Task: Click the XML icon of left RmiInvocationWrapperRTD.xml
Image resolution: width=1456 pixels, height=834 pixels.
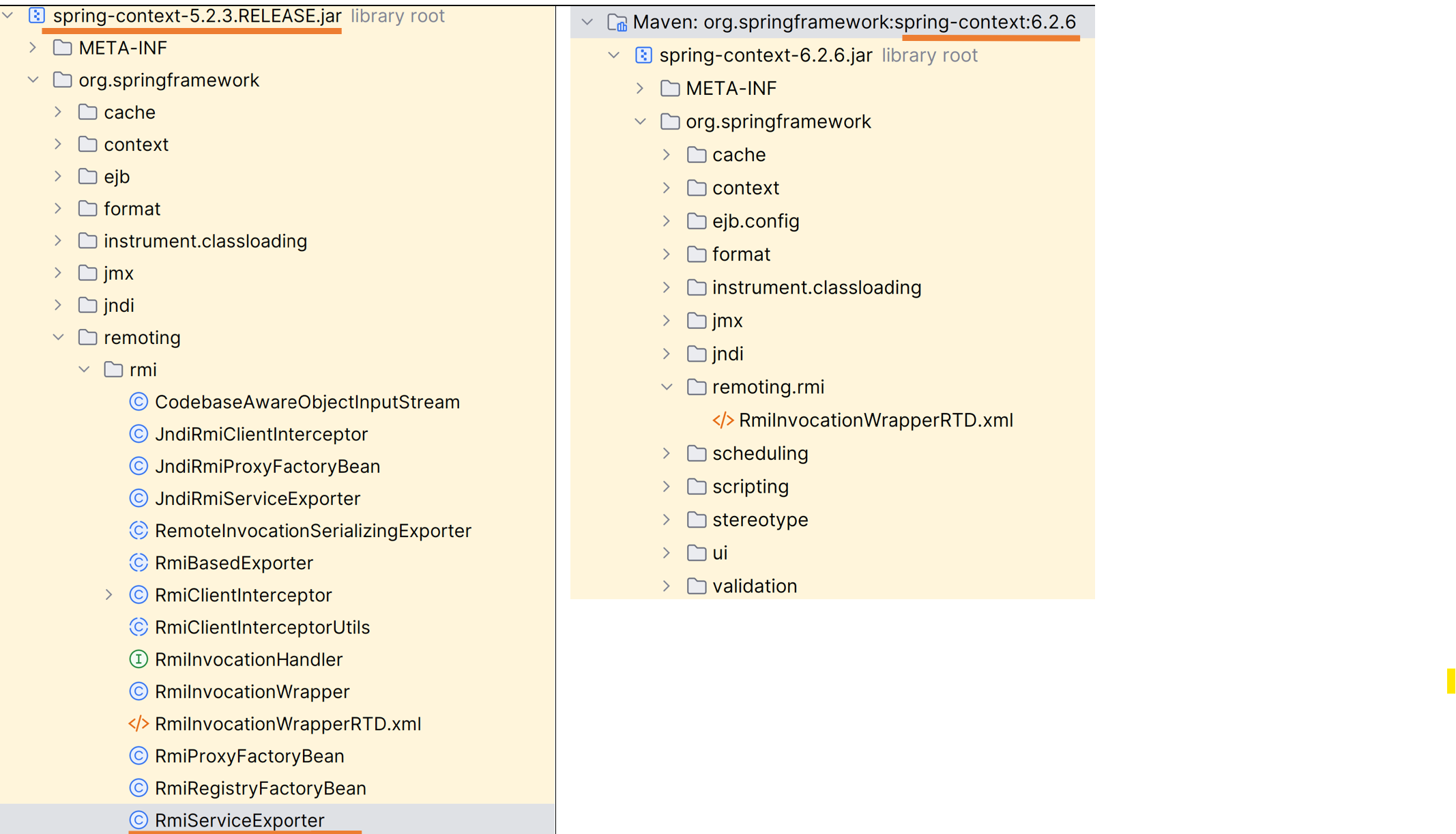Action: [139, 723]
